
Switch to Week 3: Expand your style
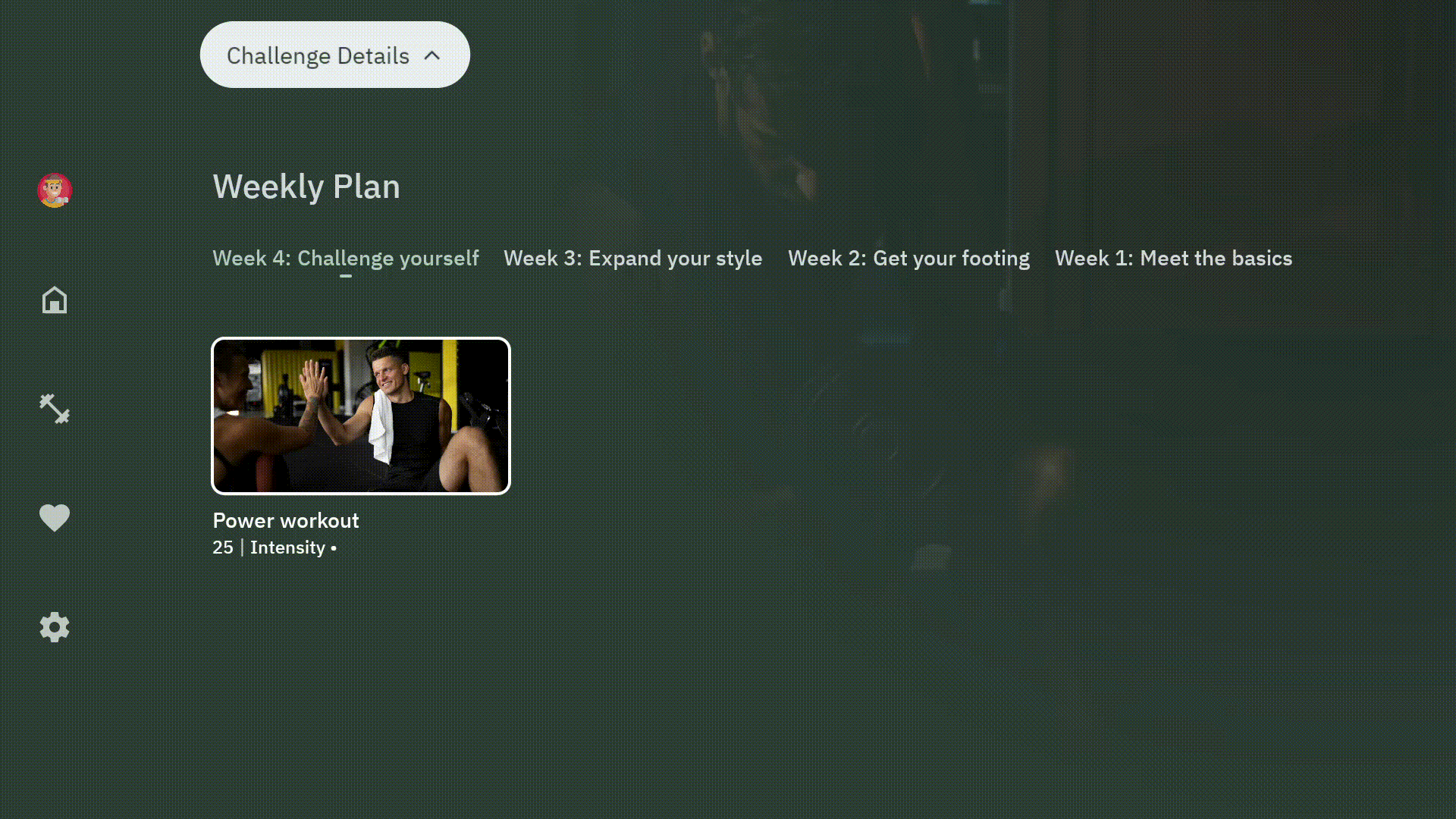pos(632,259)
